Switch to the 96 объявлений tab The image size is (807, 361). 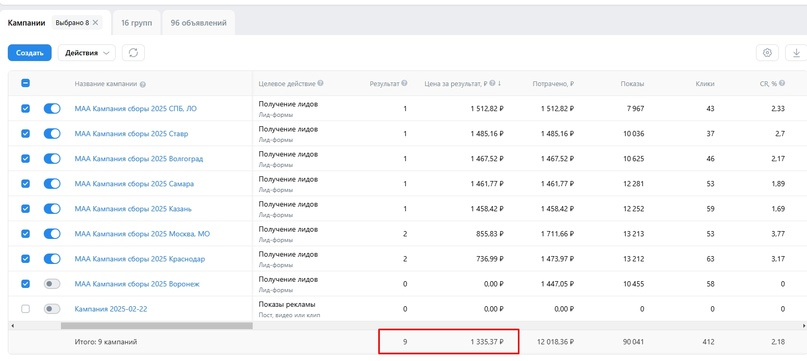click(x=198, y=23)
